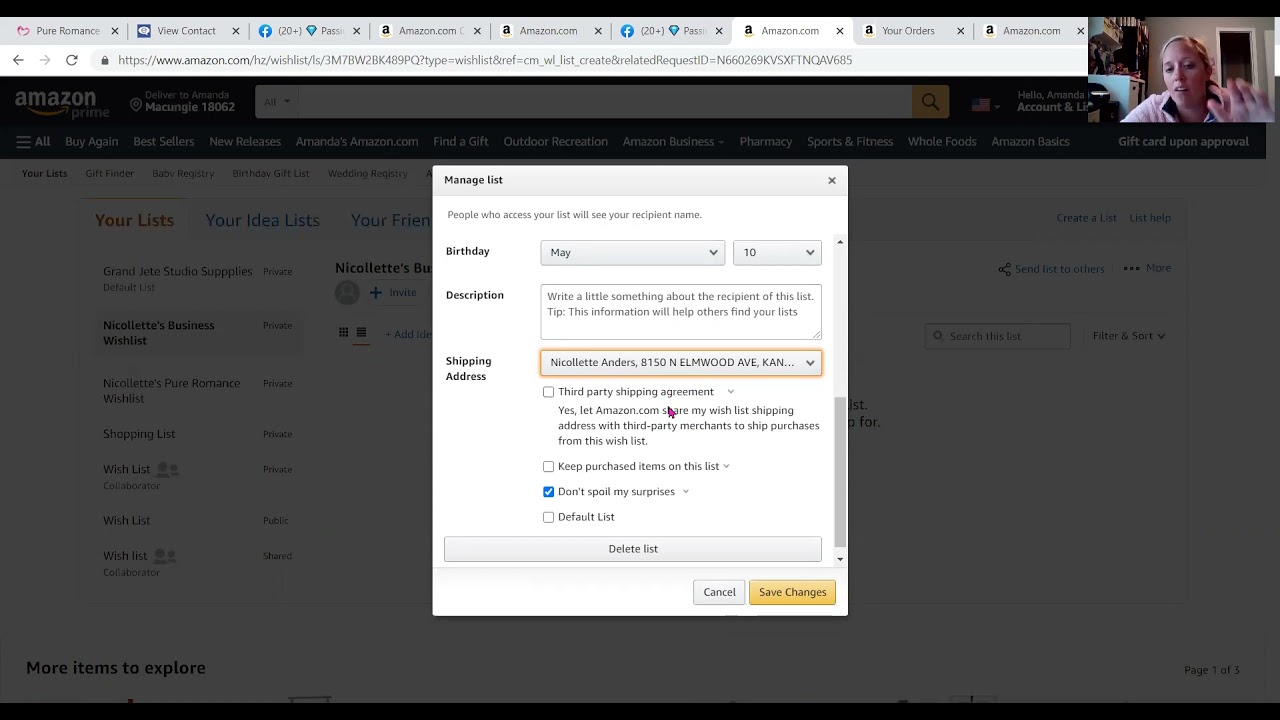1280x720 pixels.
Task: Check the Default List checkbox
Action: click(548, 517)
